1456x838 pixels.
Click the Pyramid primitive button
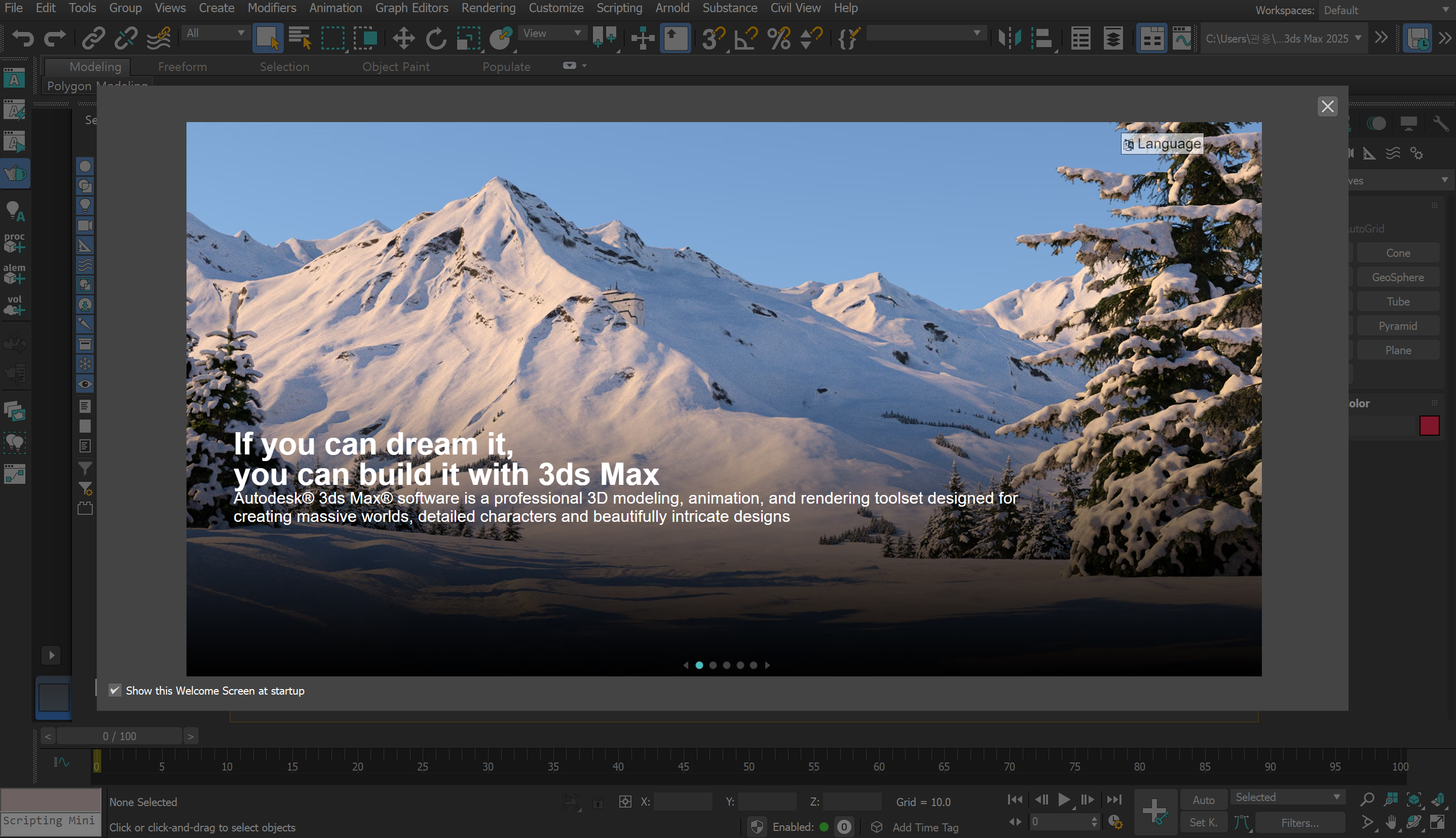pos(1398,326)
